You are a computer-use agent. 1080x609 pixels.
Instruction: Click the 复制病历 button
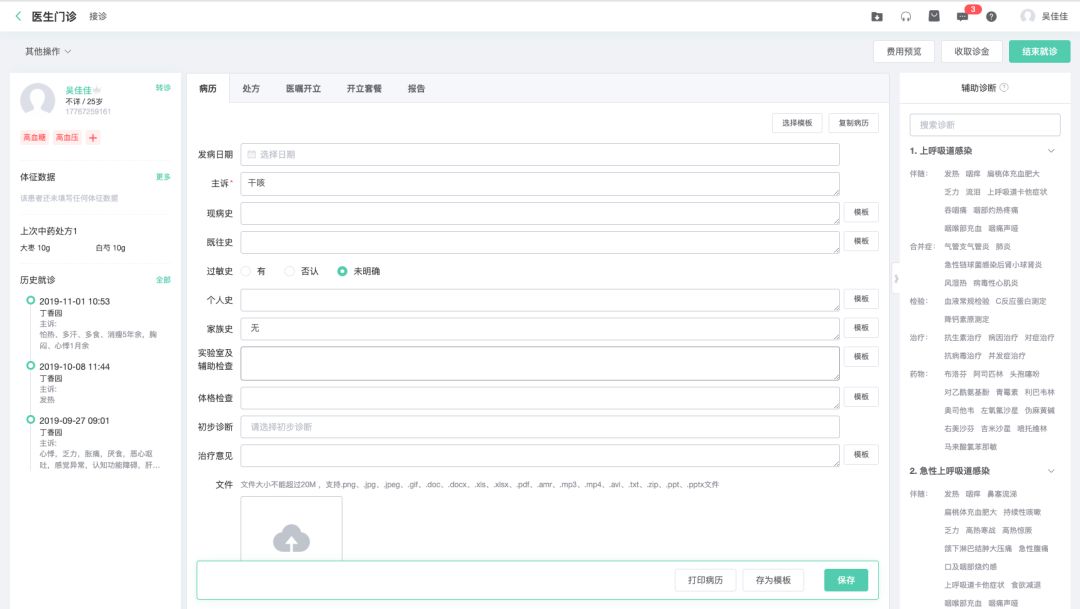click(x=853, y=123)
